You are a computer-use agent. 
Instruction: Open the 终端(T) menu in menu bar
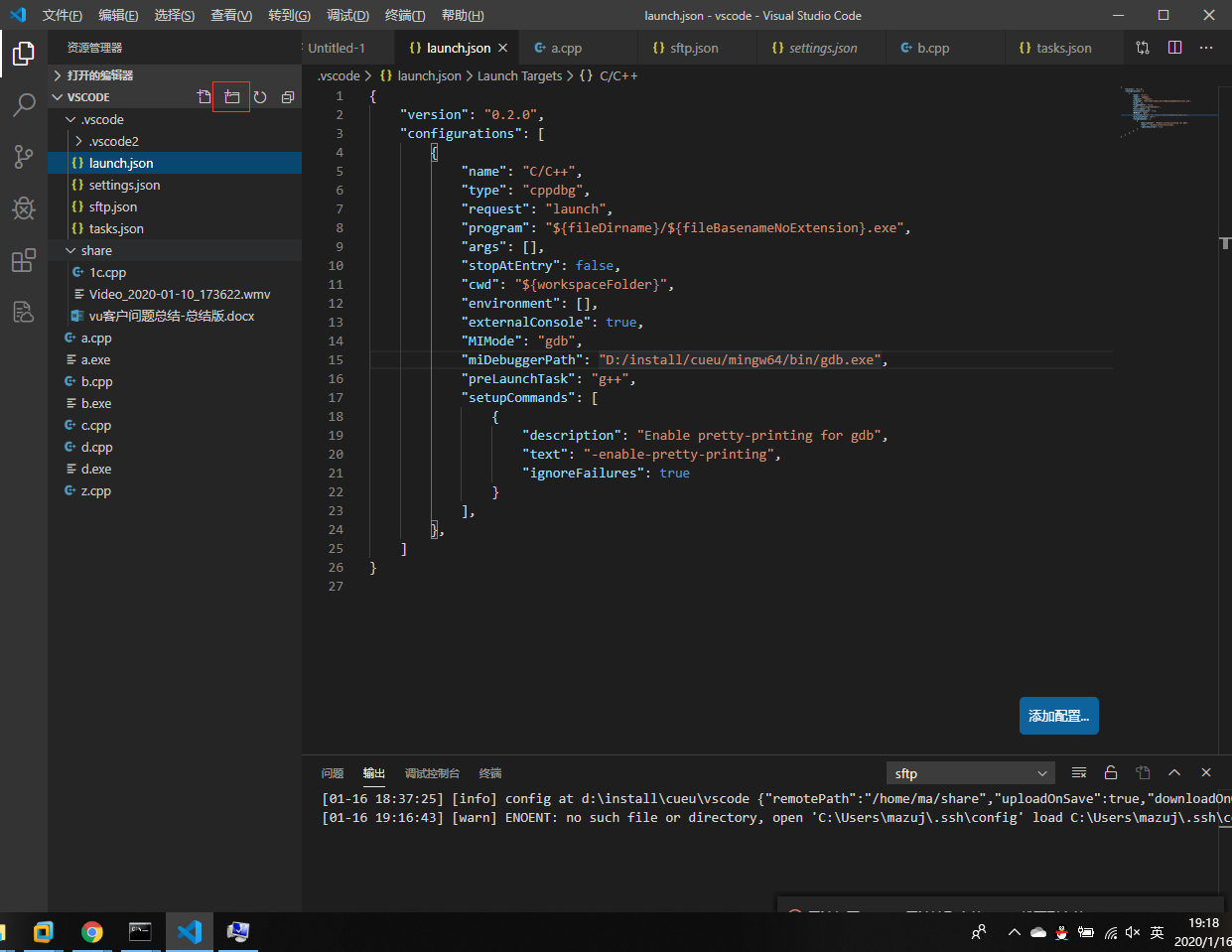point(404,15)
